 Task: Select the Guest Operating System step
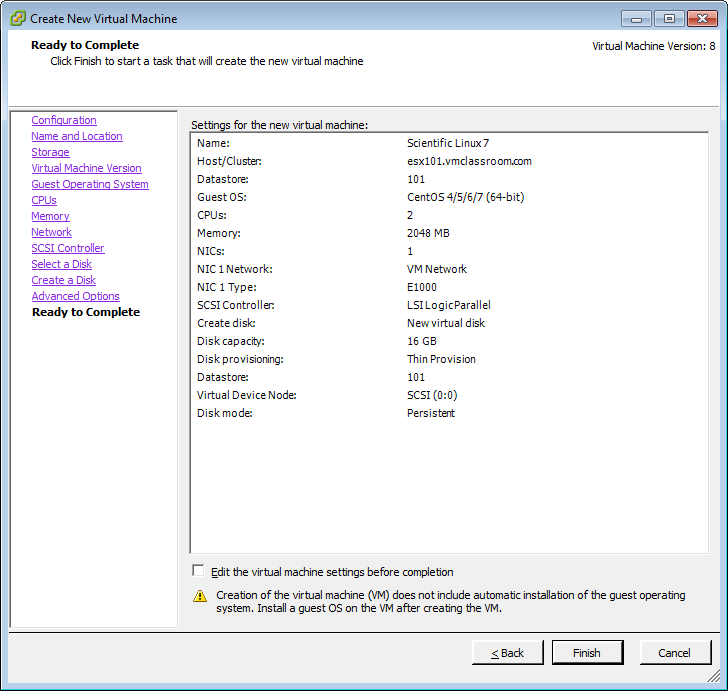[90, 184]
